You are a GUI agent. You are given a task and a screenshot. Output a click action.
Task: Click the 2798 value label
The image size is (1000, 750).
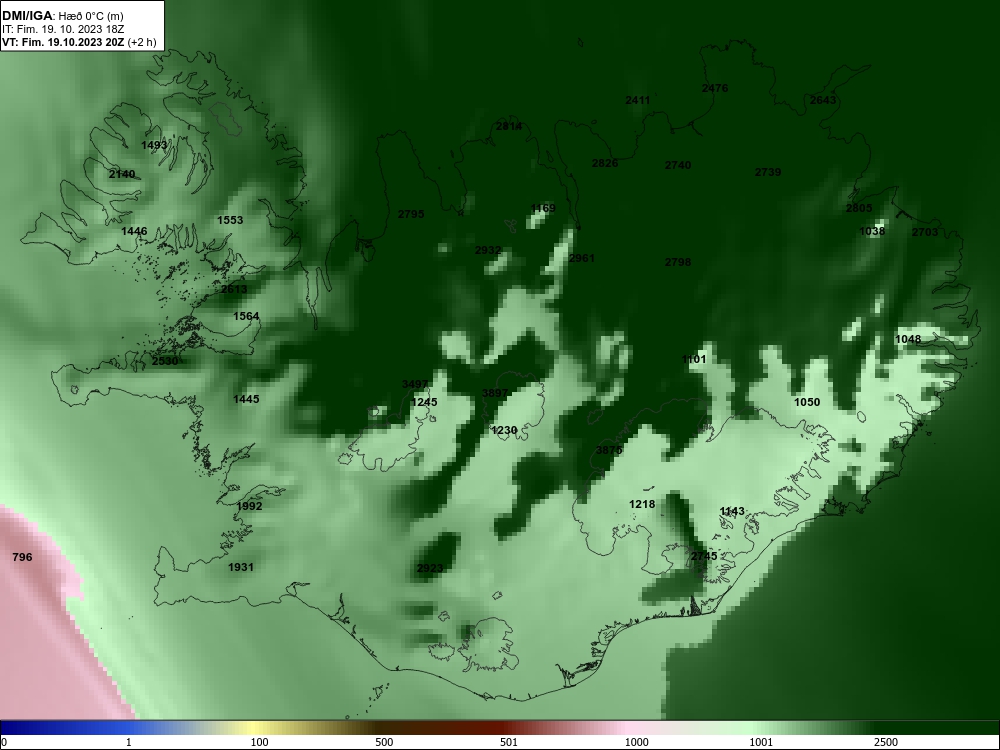pyautogui.click(x=678, y=262)
